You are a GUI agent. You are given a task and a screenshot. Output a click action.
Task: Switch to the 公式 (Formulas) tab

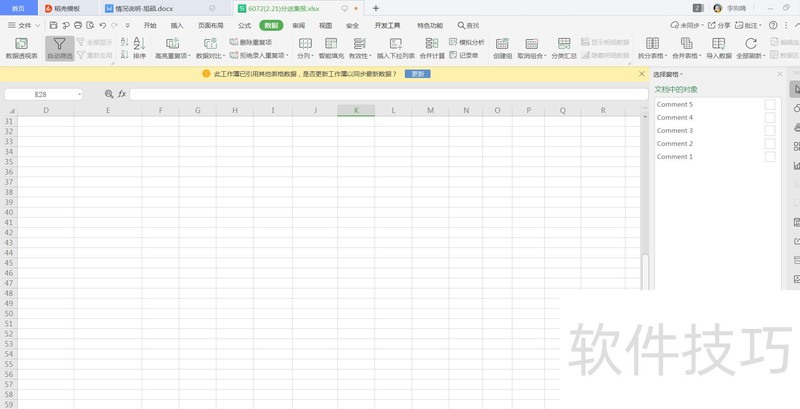click(x=244, y=25)
